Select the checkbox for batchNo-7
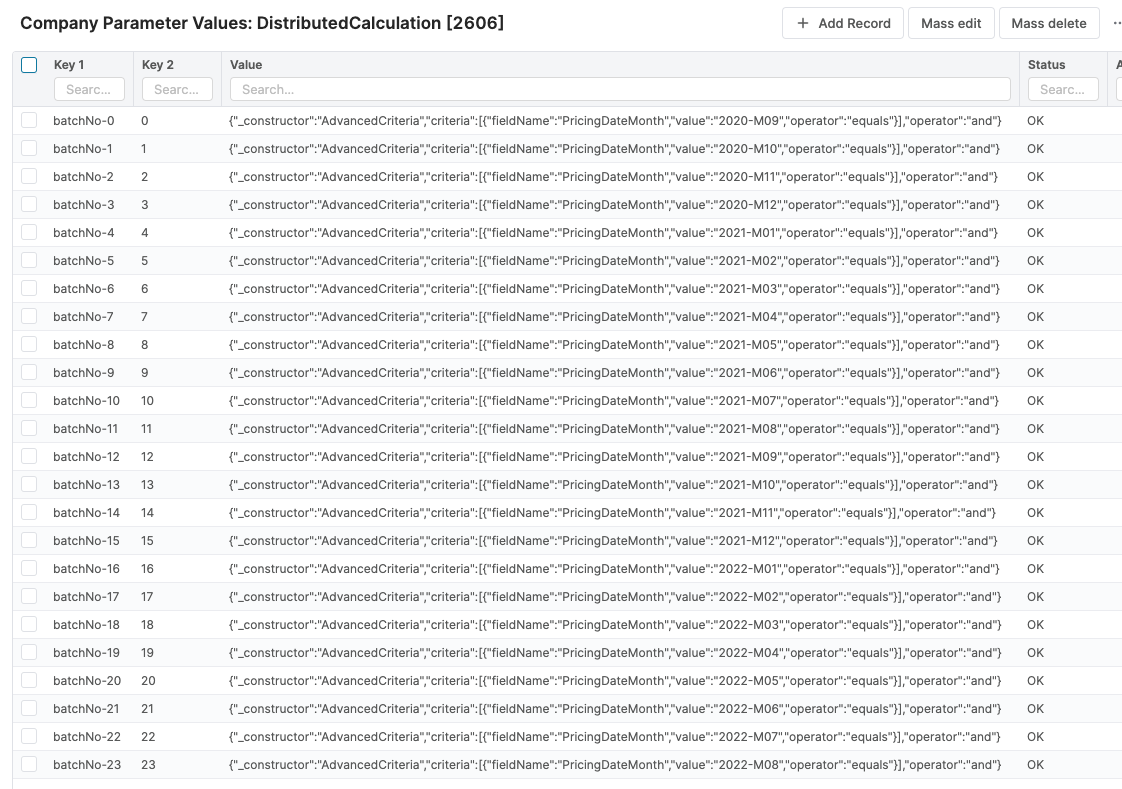 pyautogui.click(x=29, y=317)
